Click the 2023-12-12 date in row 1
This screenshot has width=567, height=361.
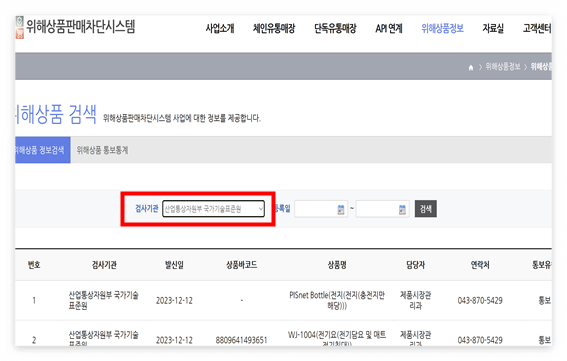[174, 301]
